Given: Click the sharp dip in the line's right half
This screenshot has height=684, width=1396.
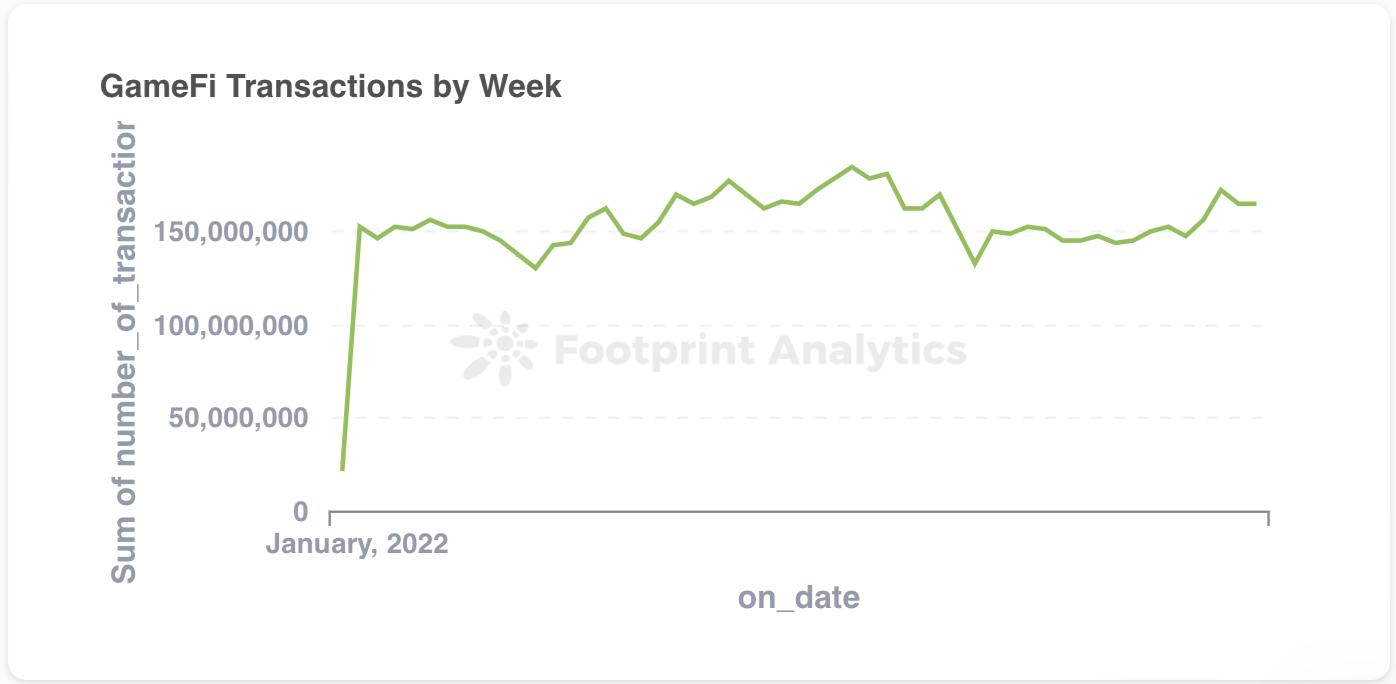Looking at the screenshot, I should (x=975, y=264).
